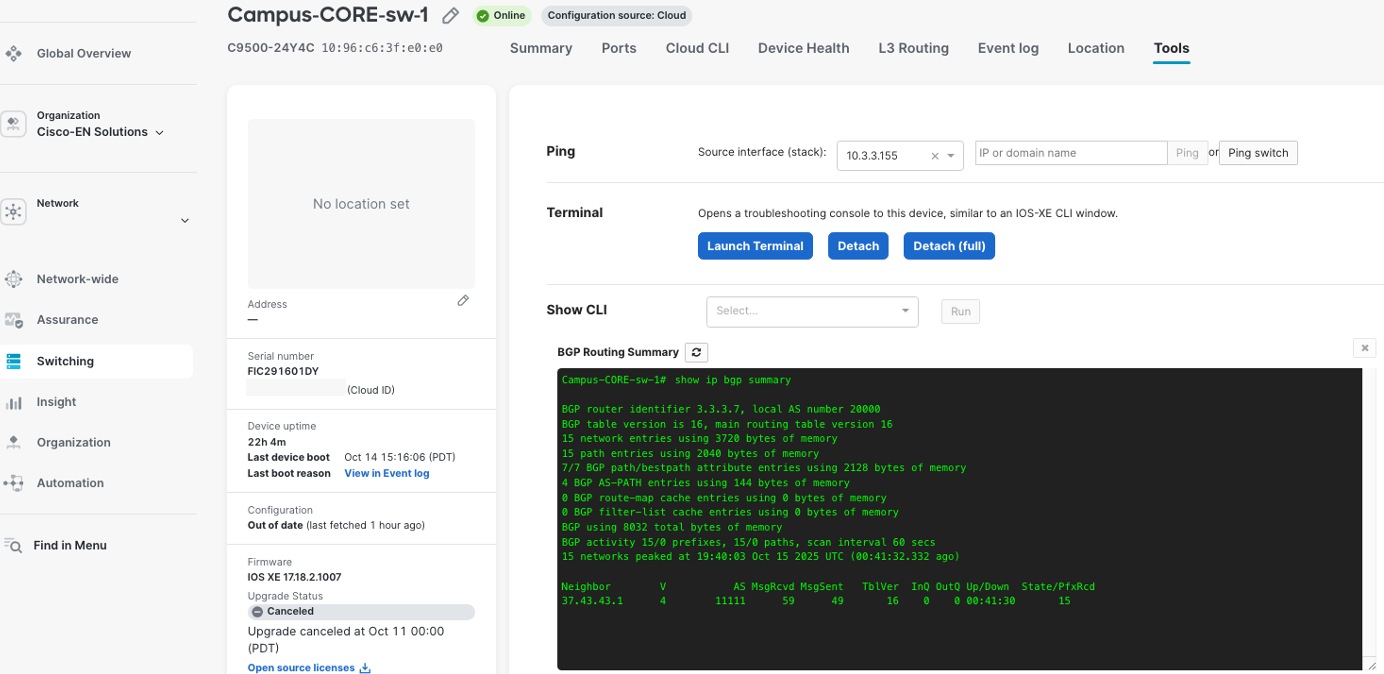Click the Organization icon beside Cisco-EN Solutions
This screenshot has width=1384, height=674.
(x=14, y=124)
